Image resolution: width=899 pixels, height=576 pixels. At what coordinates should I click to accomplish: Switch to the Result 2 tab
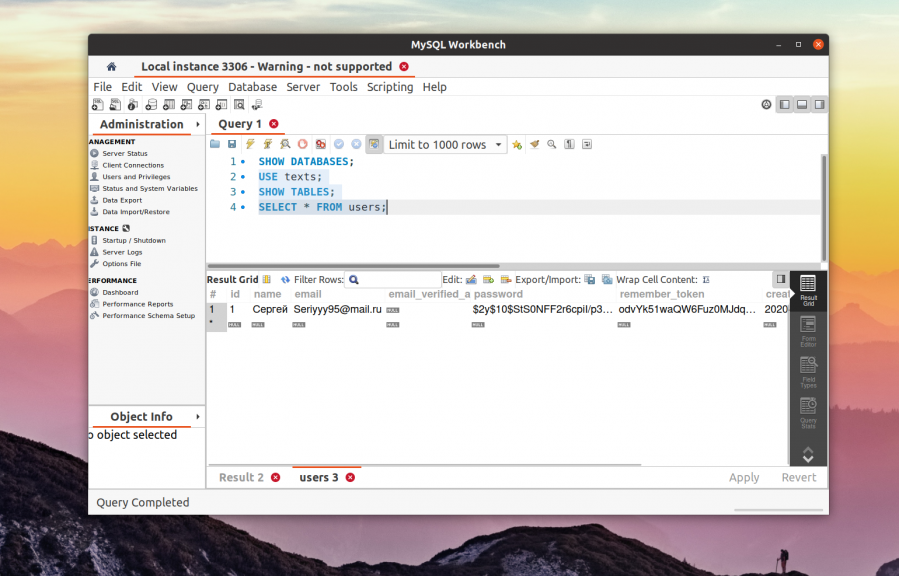tap(242, 478)
